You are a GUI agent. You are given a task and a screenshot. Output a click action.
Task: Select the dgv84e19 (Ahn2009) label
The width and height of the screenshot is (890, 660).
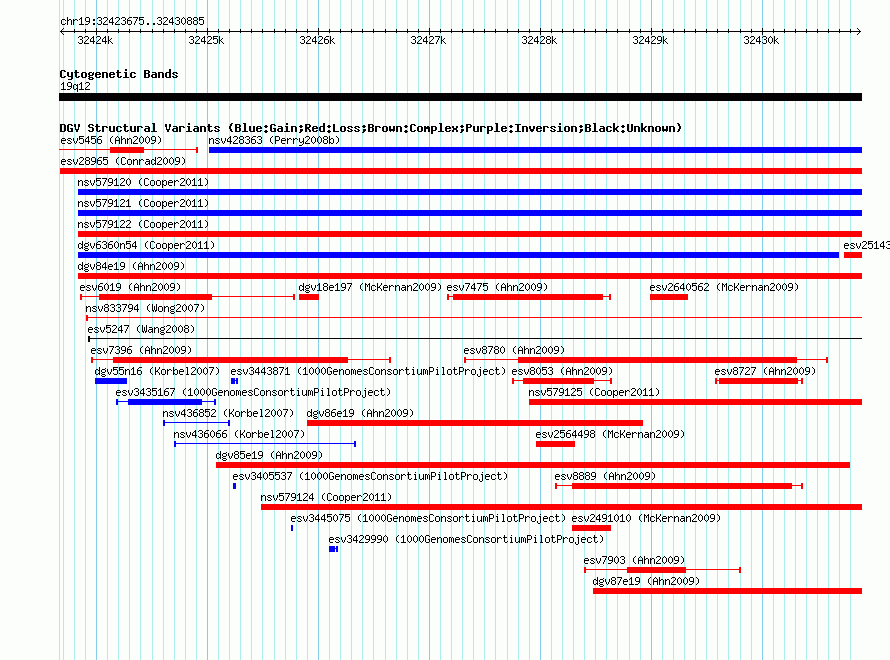click(x=131, y=266)
